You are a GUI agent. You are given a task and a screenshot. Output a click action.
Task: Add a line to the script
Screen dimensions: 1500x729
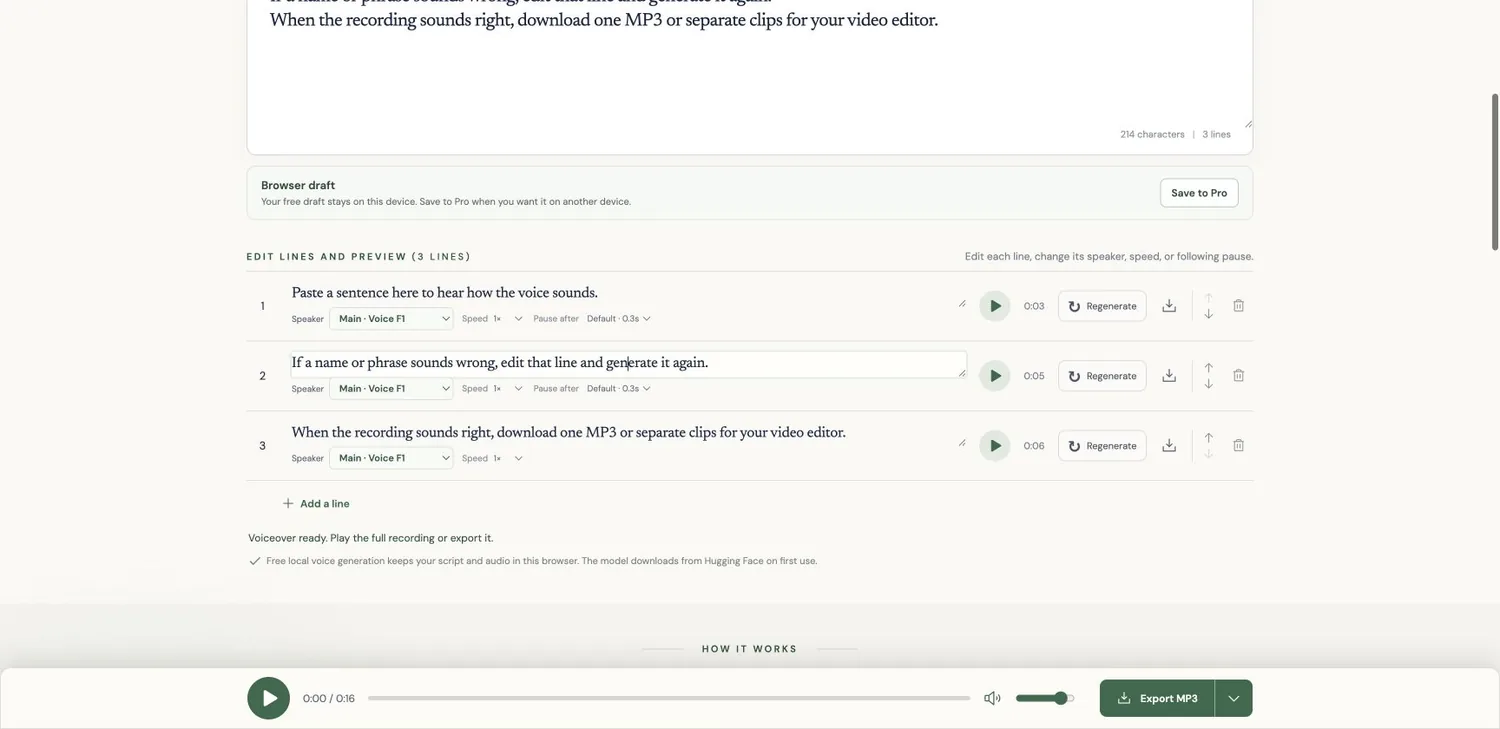point(316,504)
